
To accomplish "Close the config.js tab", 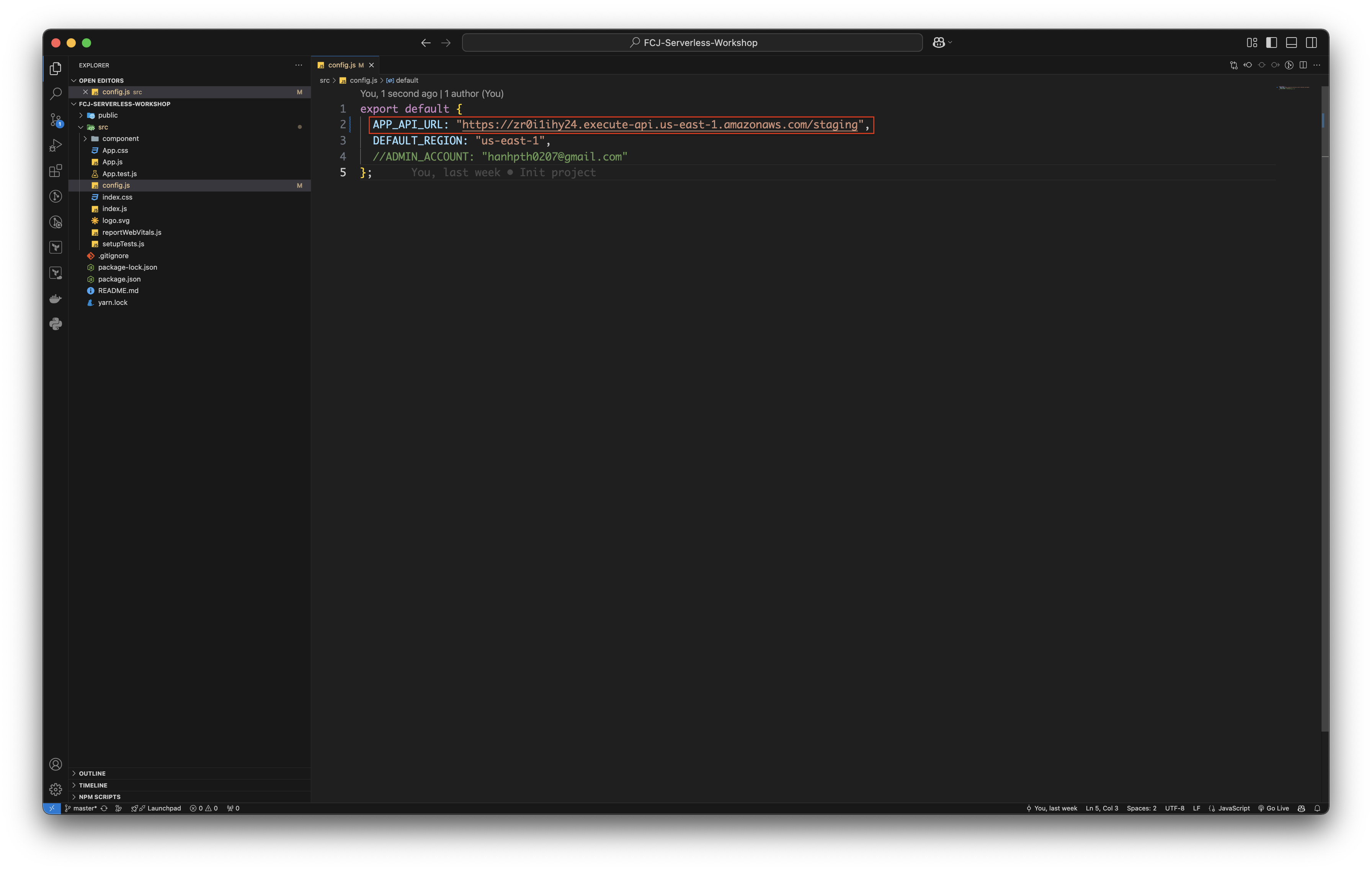I will click(371, 65).
